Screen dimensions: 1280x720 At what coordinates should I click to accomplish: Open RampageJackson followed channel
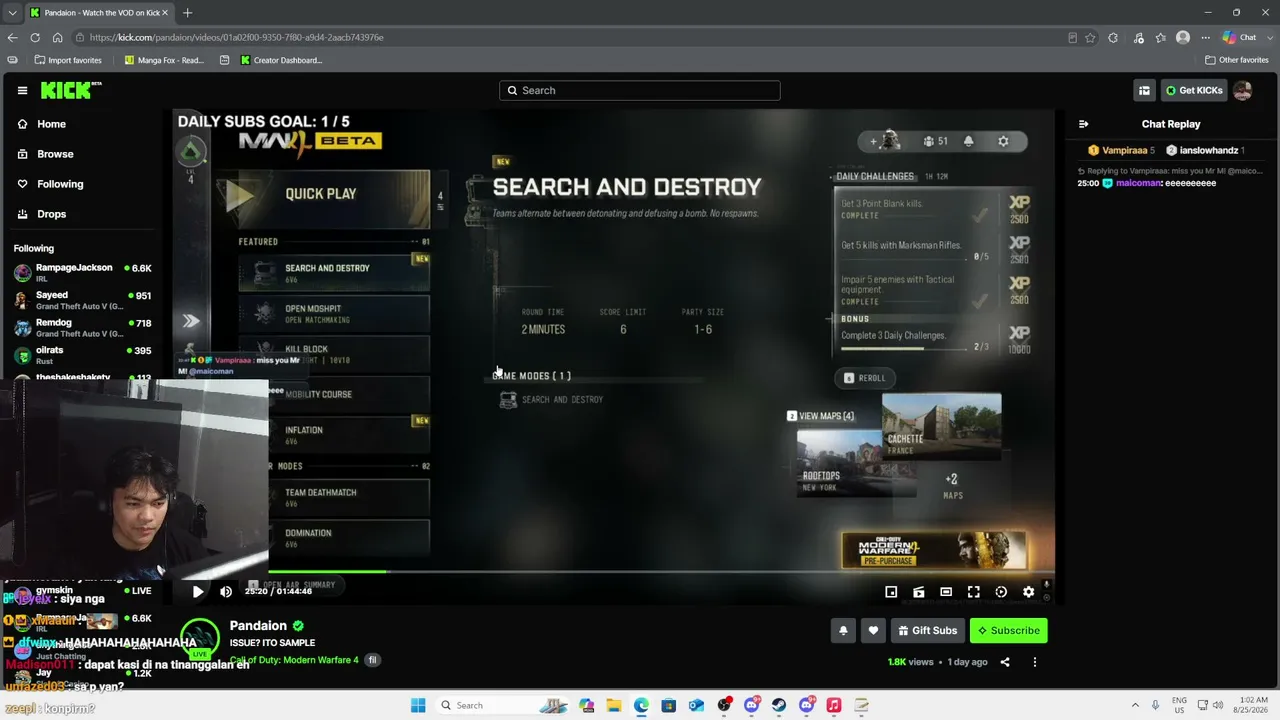[x=82, y=272]
